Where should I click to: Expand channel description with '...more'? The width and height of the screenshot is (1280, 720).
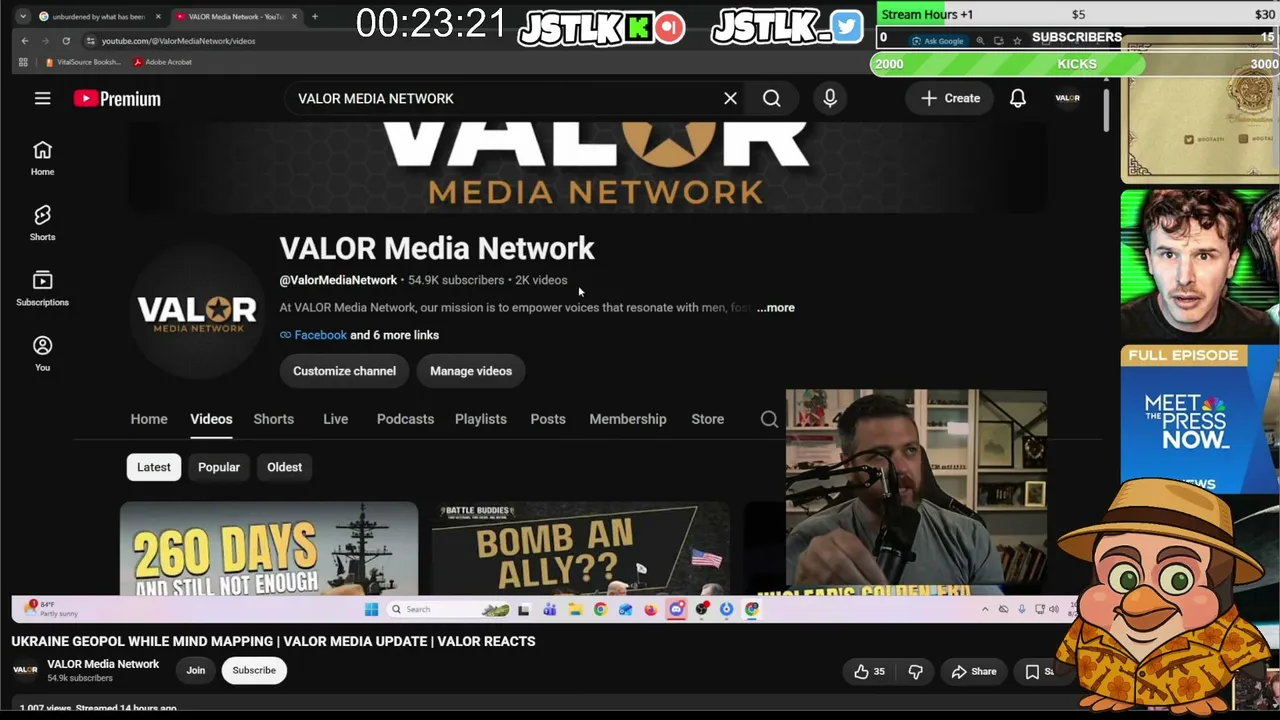(x=776, y=308)
